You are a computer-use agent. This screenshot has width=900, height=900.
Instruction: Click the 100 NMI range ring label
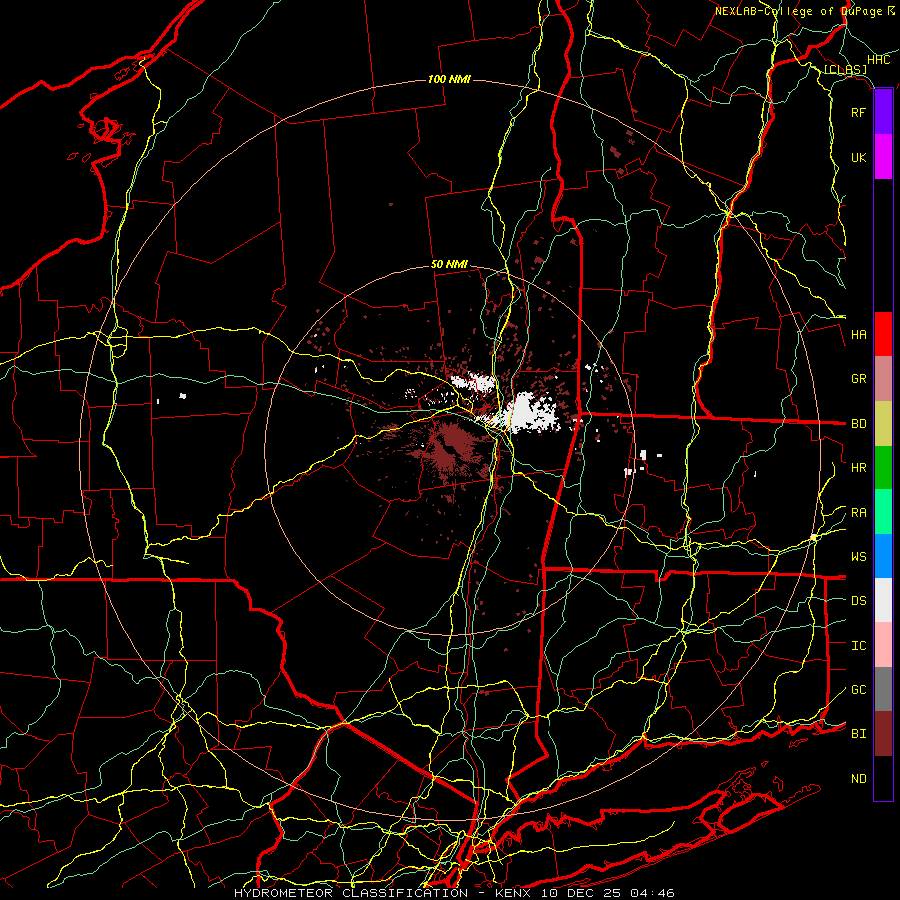tap(449, 79)
